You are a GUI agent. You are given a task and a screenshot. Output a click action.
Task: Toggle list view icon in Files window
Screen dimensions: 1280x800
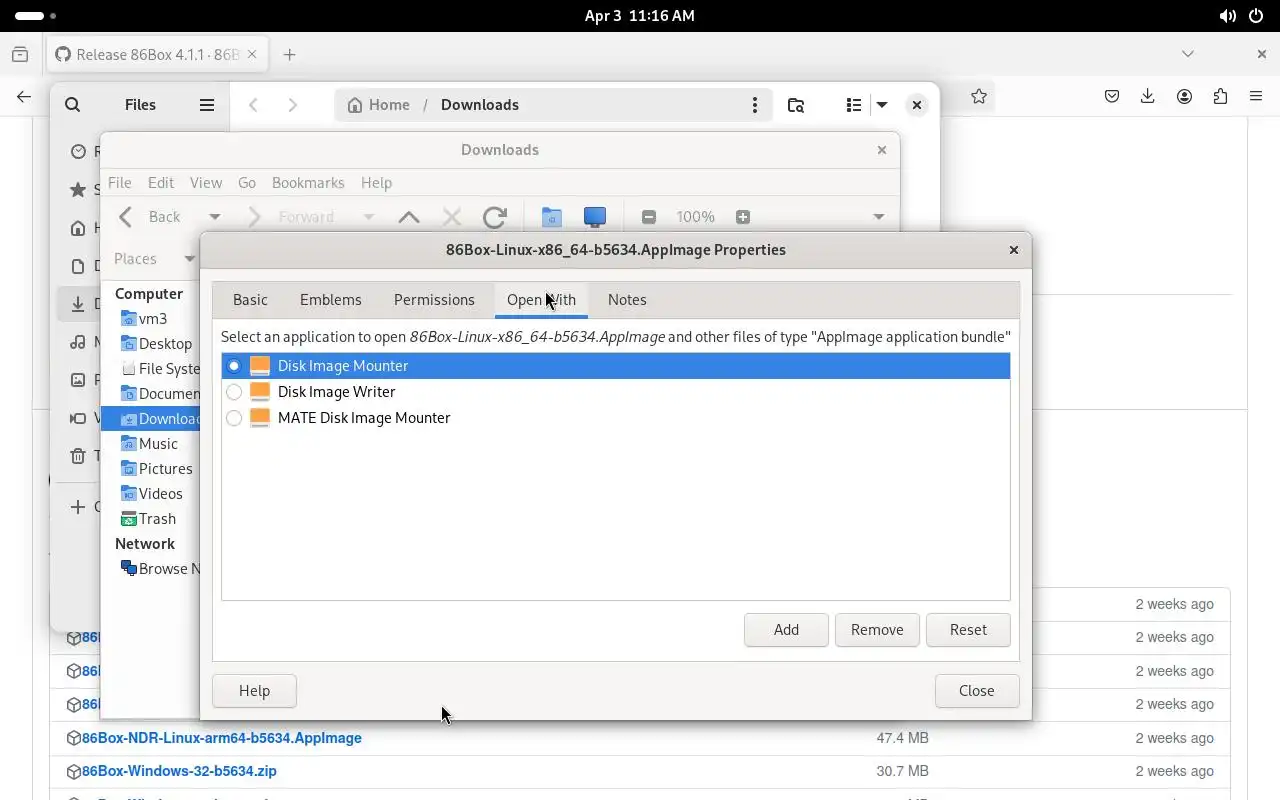(x=853, y=105)
